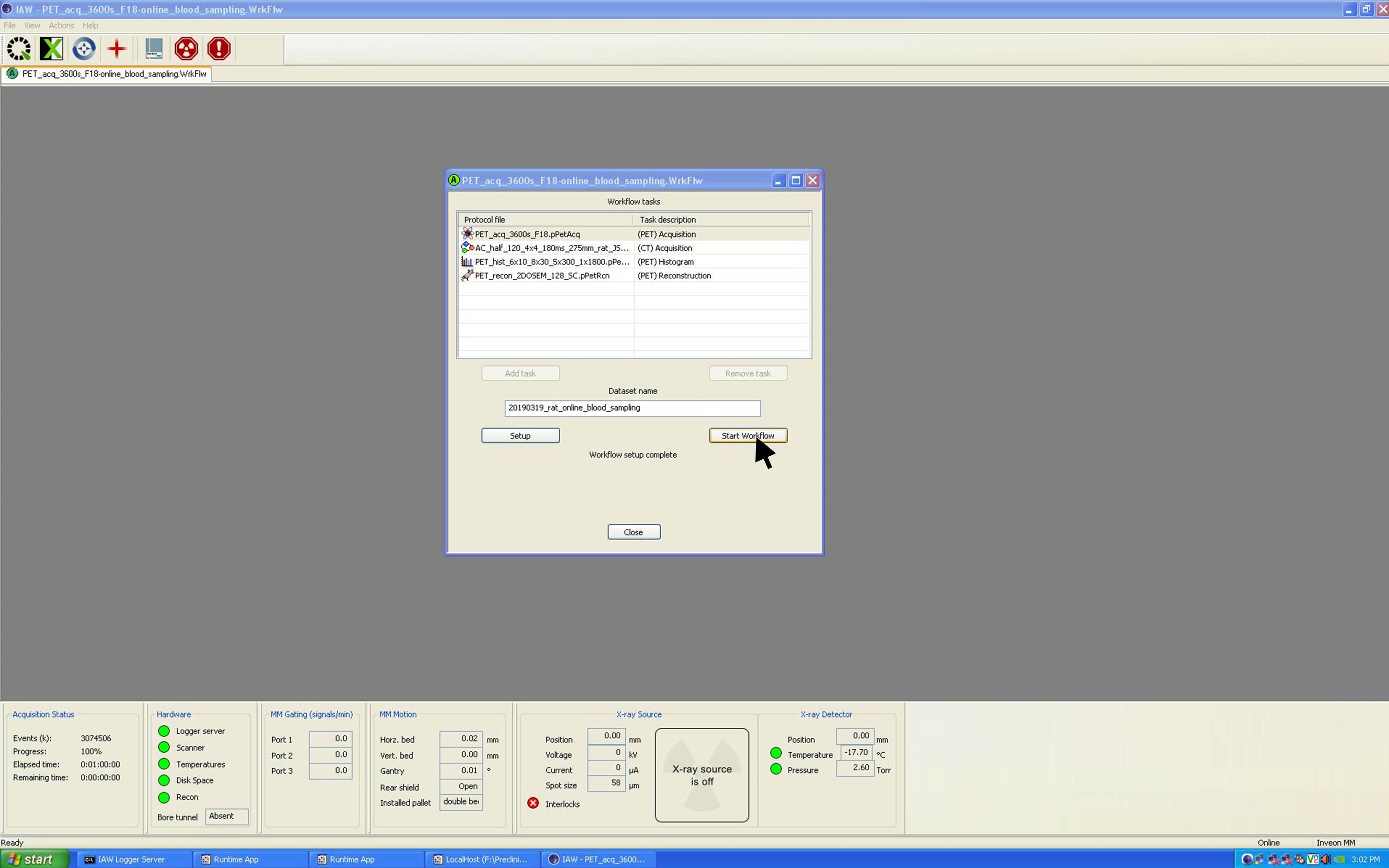This screenshot has height=868, width=1389.
Task: Click the red radiation stop icon
Action: point(186,49)
